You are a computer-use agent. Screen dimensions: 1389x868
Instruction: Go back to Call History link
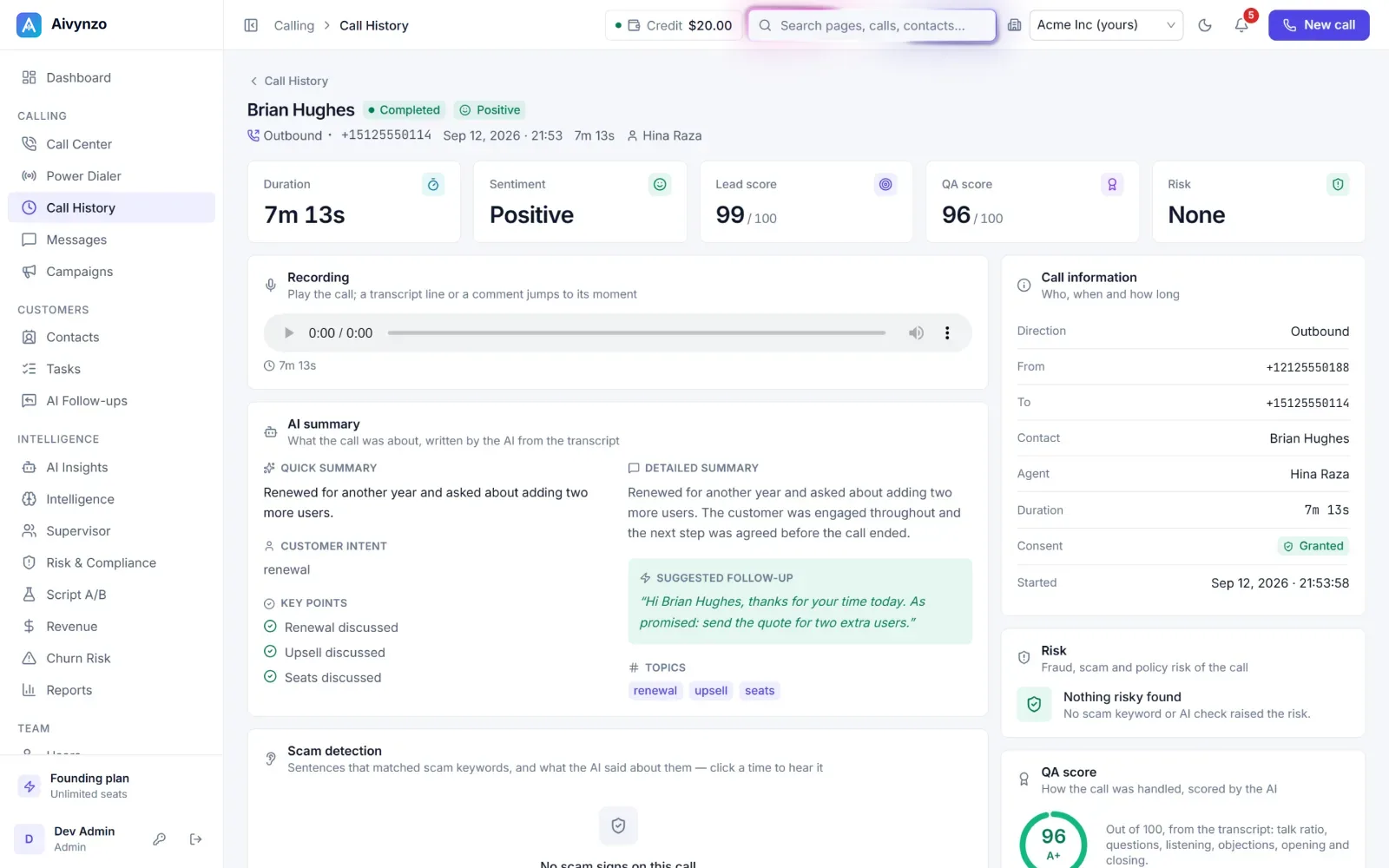[289, 81]
